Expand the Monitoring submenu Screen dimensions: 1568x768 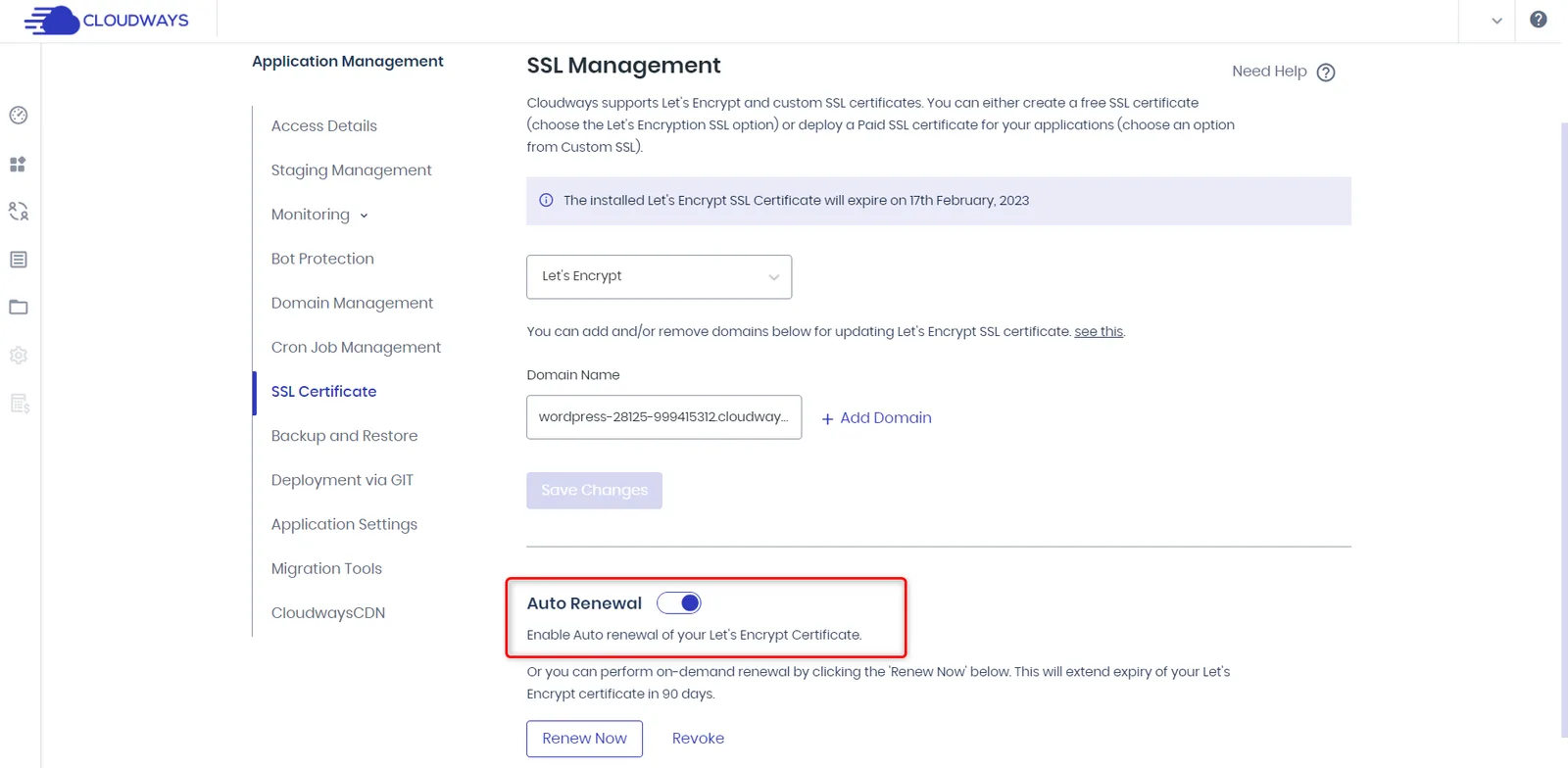319,215
